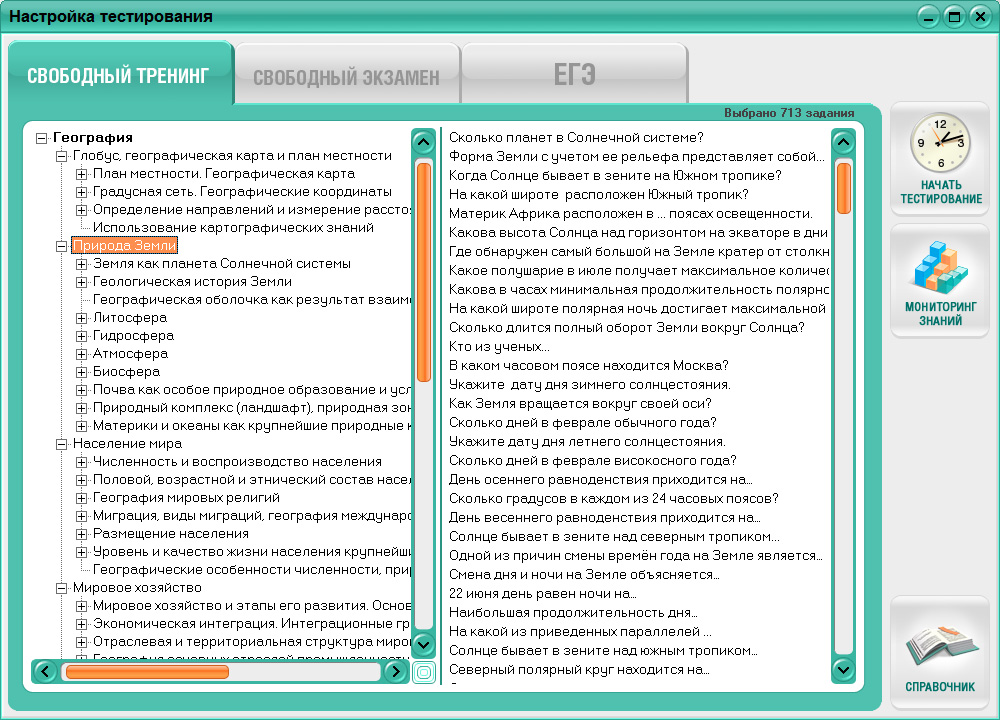Viewport: 1000px width, 720px height.
Task: Select the Мировое хозяйство tree item
Action: click(137, 587)
